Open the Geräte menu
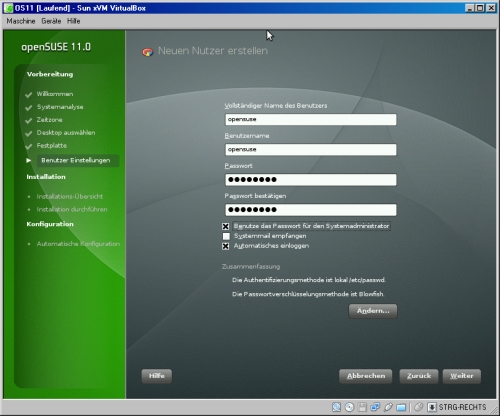Image resolution: width=500 pixels, height=416 pixels. point(51,21)
